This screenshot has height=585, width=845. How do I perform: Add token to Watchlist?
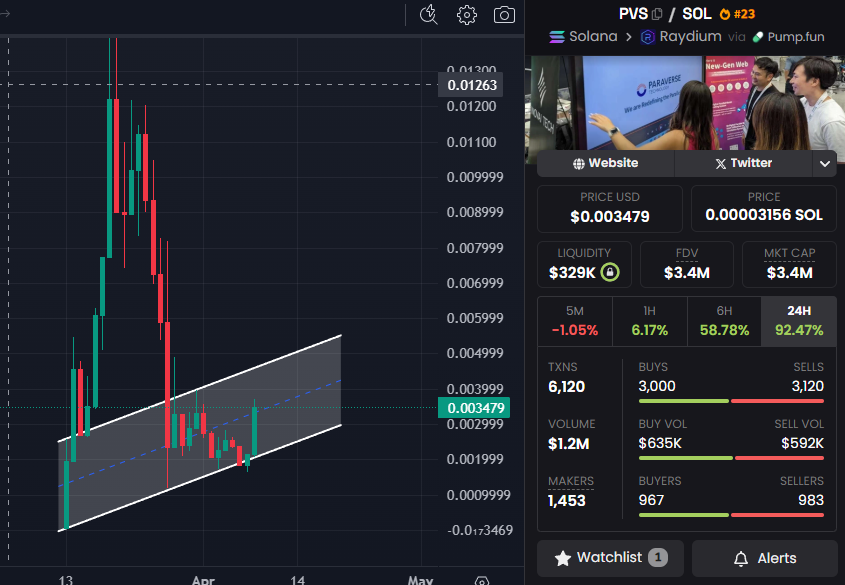point(610,558)
